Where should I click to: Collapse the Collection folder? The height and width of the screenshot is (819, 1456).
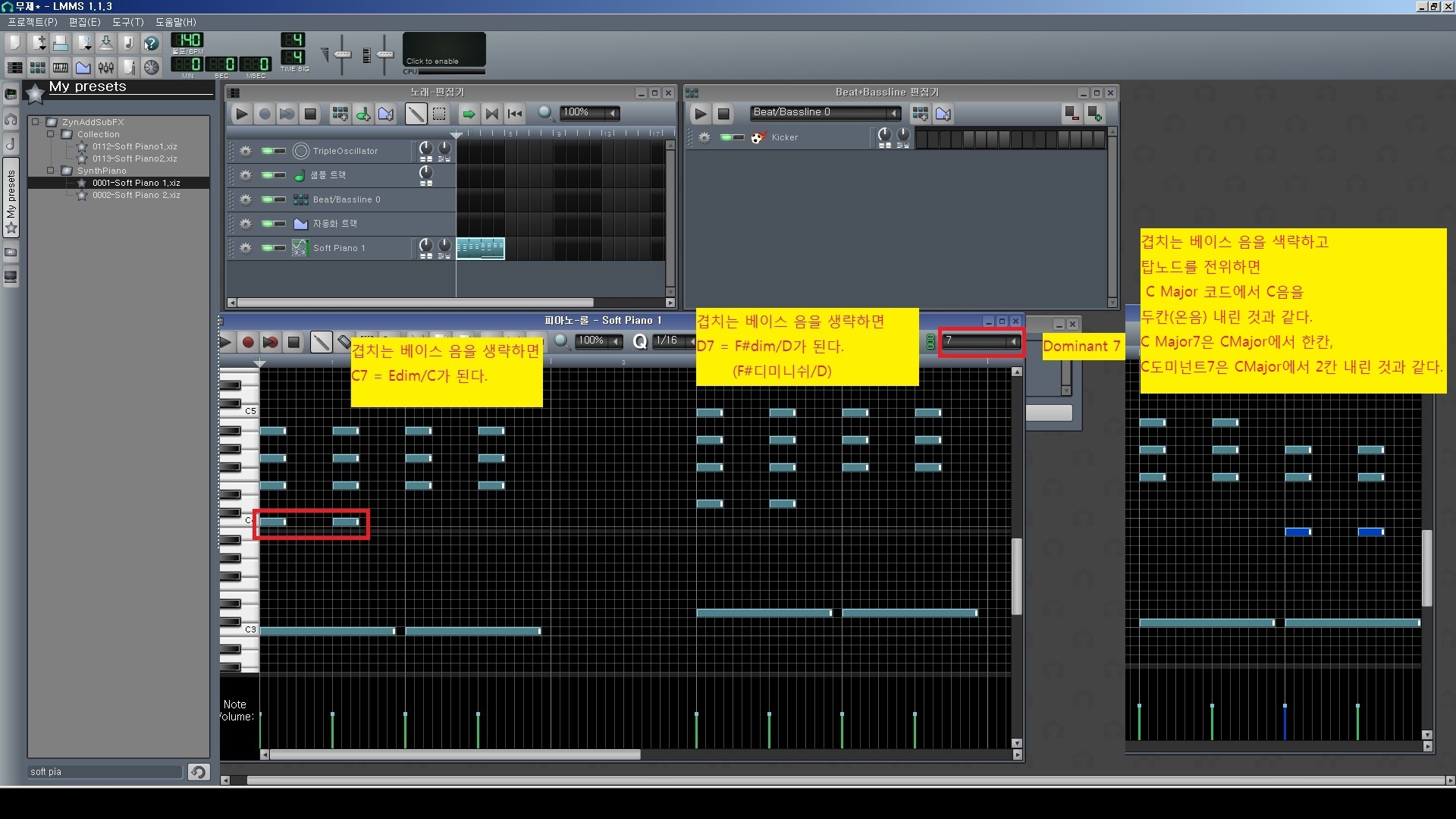(50, 133)
